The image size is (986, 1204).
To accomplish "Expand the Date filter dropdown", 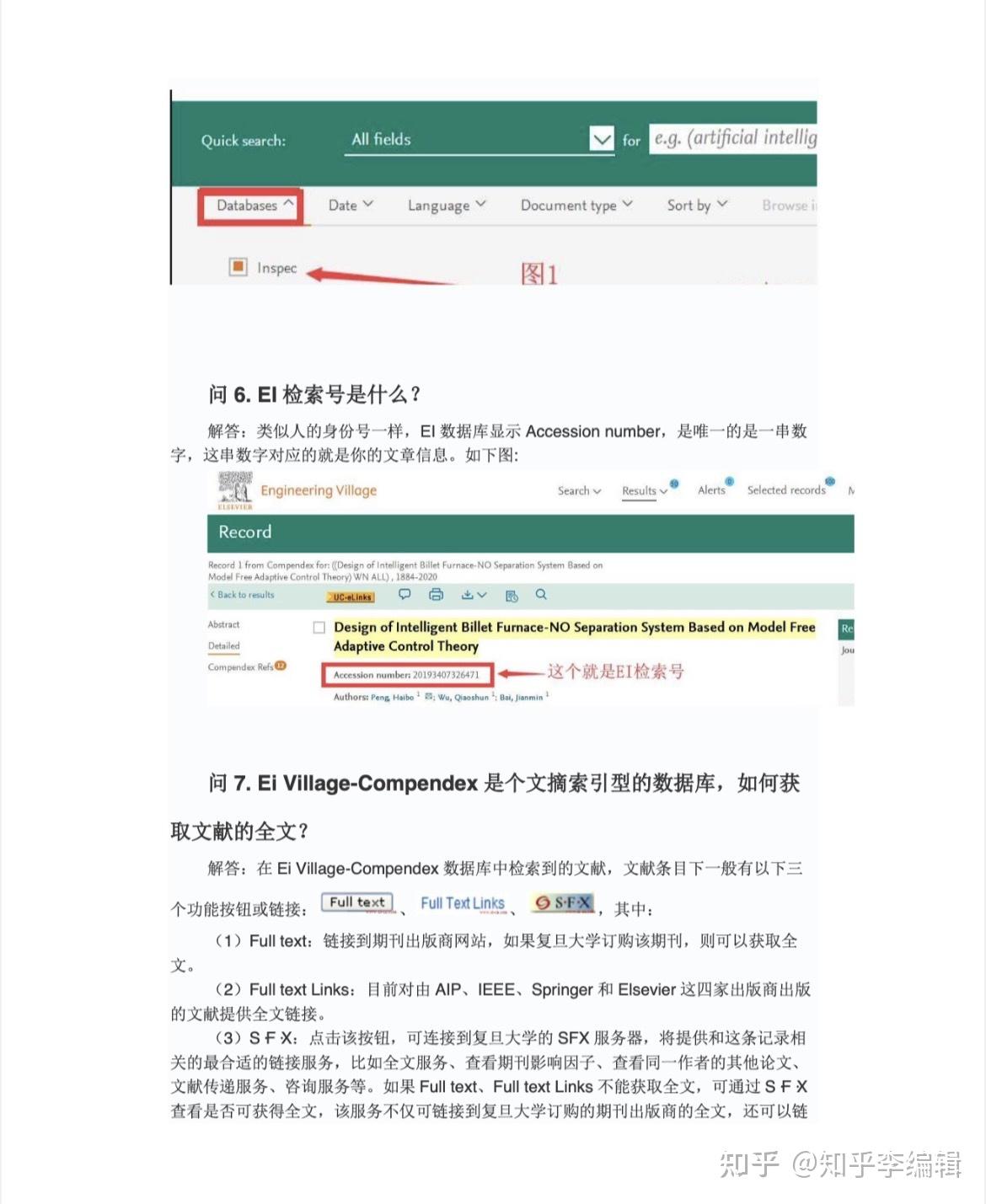I will tap(351, 205).
